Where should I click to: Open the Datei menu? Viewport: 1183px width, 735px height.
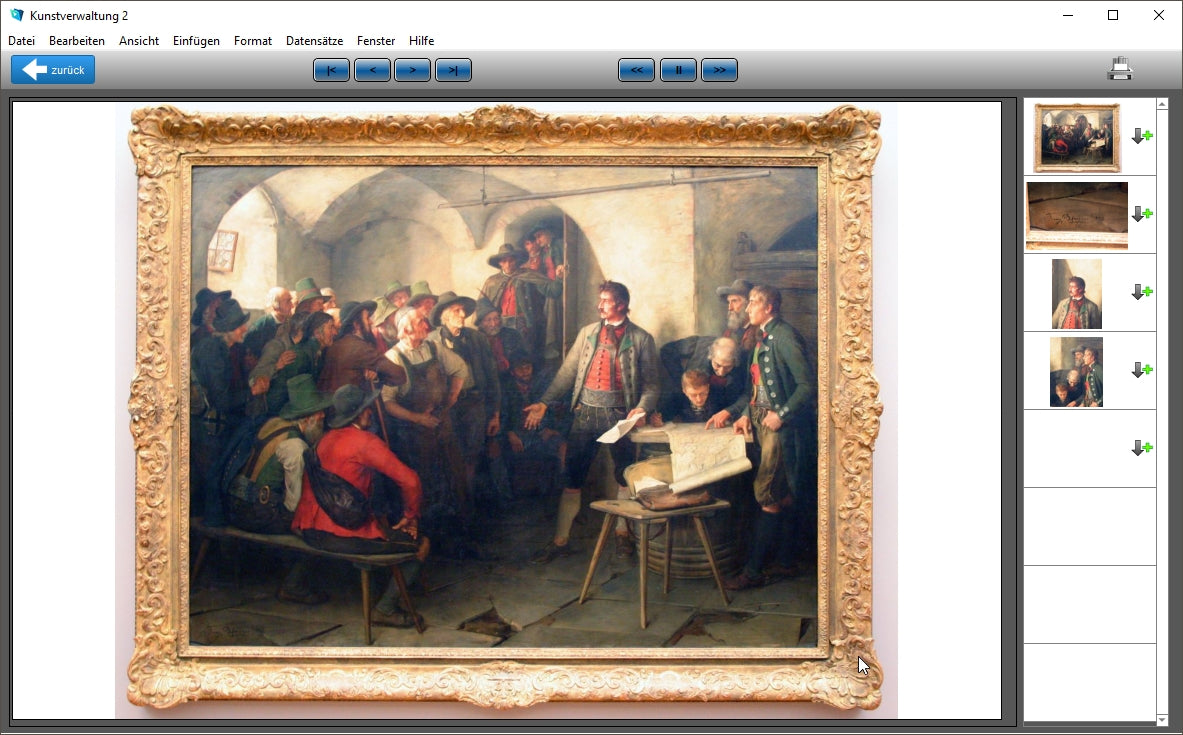21,41
